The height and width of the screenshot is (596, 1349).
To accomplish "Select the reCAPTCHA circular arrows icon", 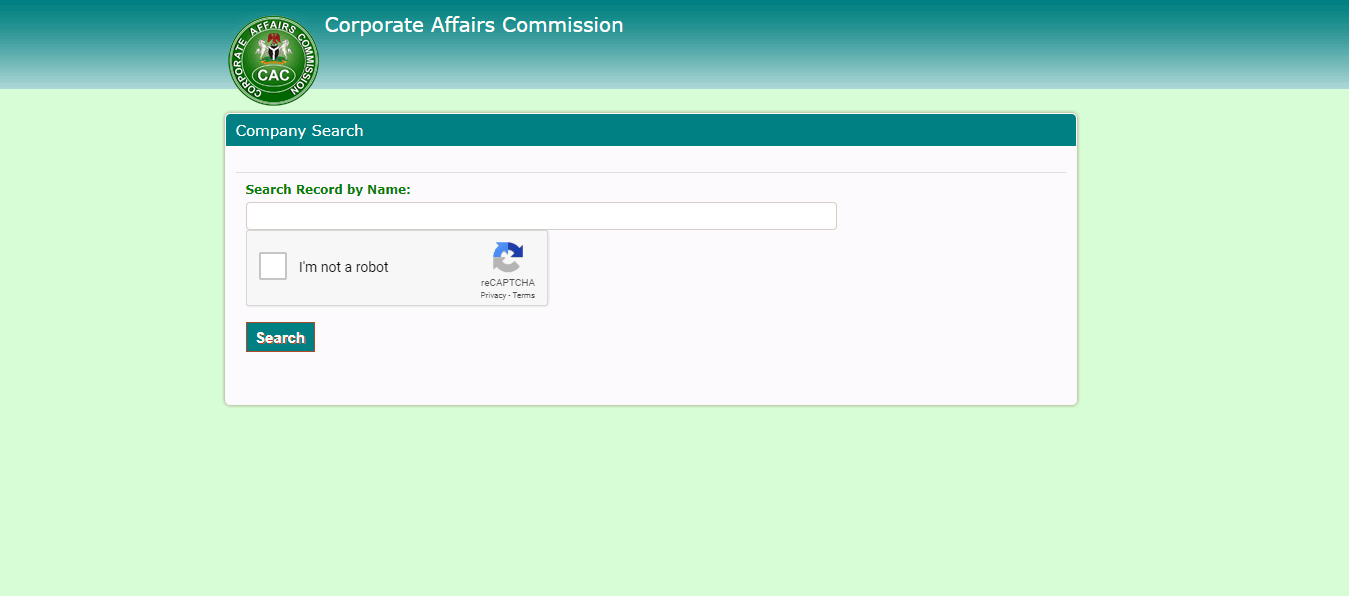I will (508, 258).
